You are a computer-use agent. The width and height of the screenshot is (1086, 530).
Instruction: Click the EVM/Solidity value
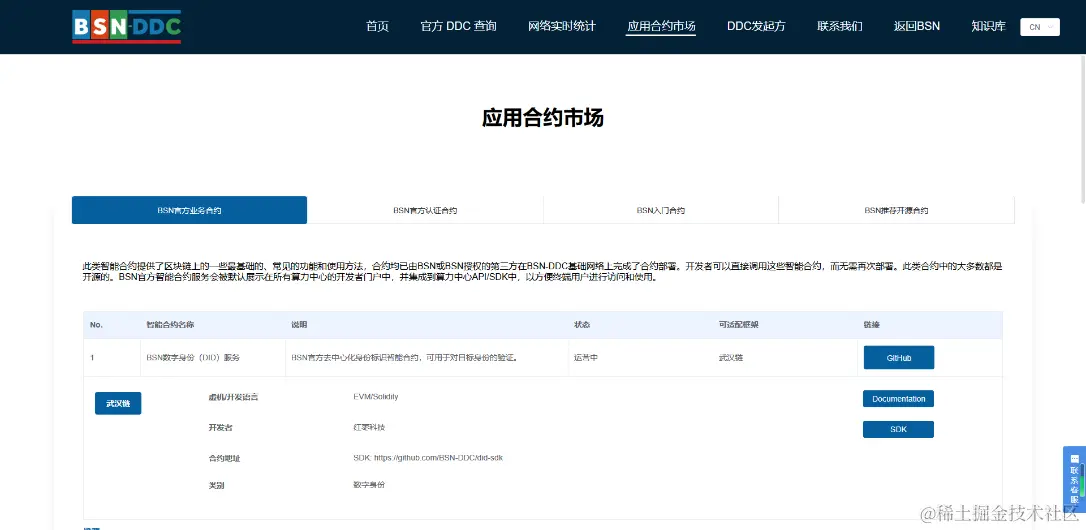click(375, 397)
